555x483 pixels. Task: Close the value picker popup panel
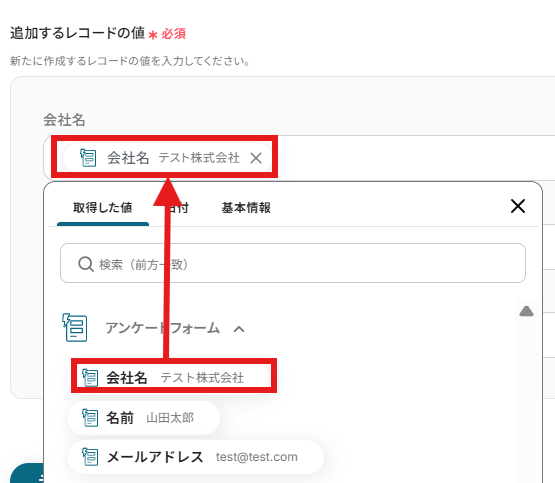click(x=518, y=206)
